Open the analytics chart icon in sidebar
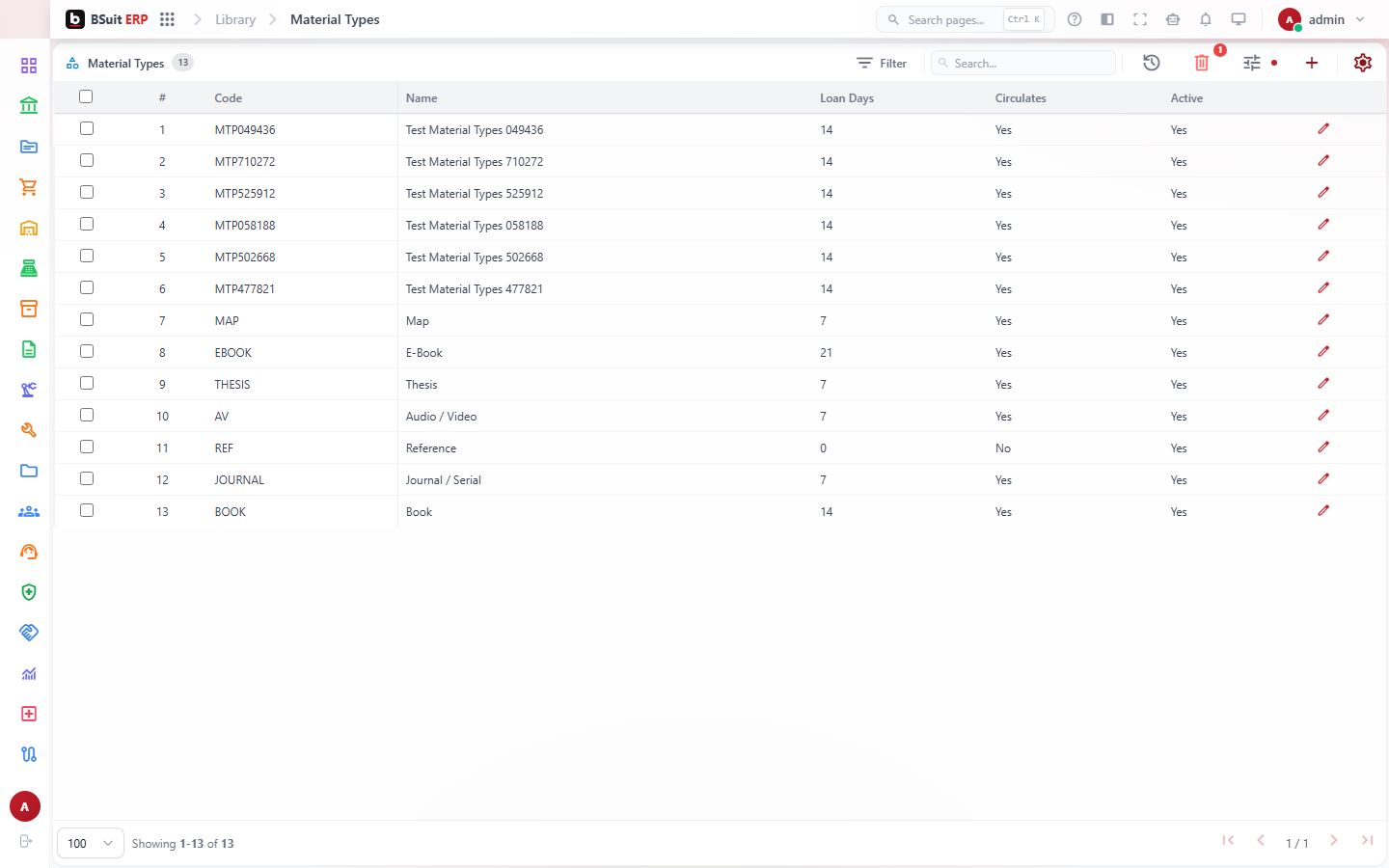The height and width of the screenshot is (868, 1389). pyautogui.click(x=29, y=673)
